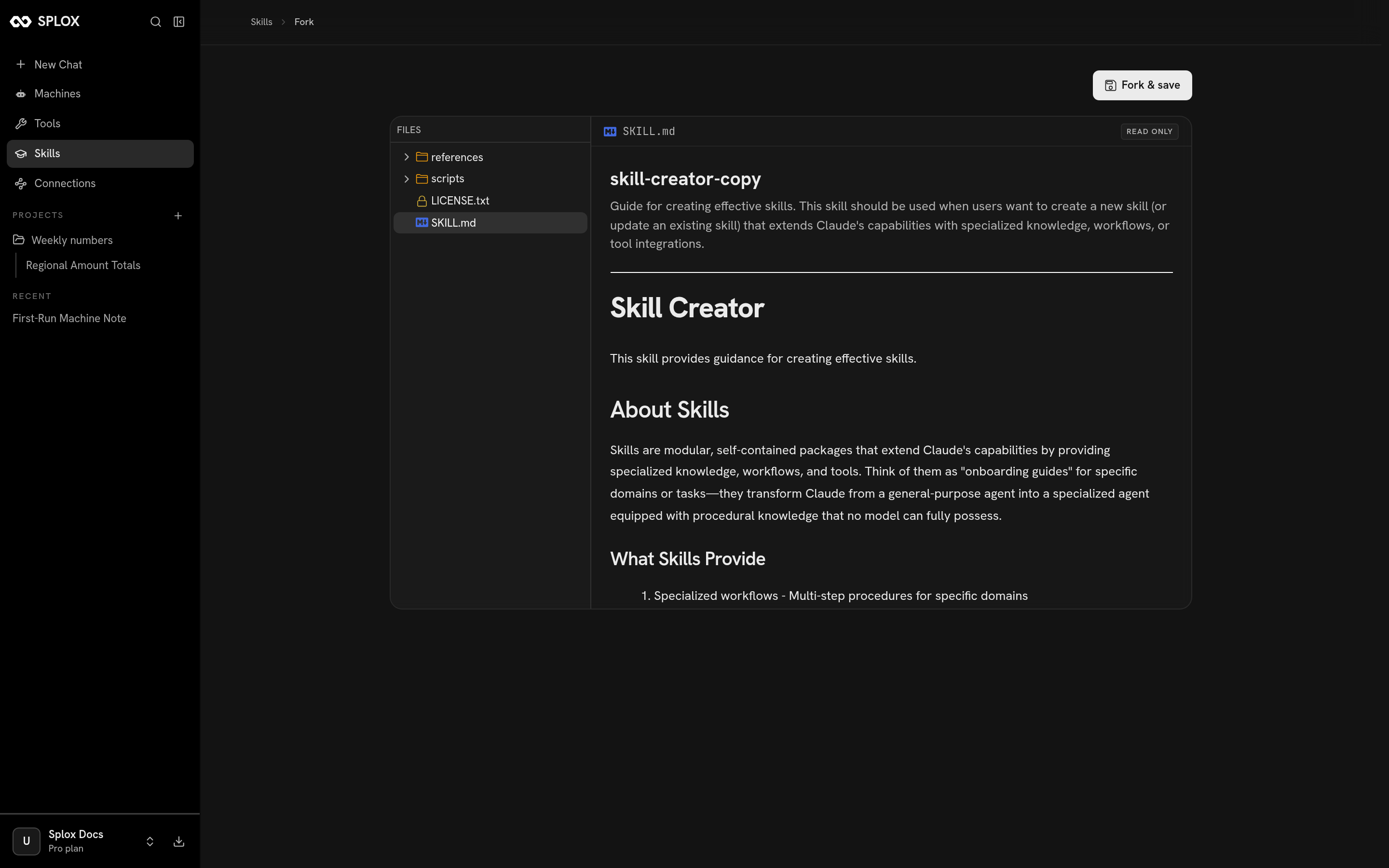
Task: Select LICENSE.txt in file tree
Action: point(490,201)
